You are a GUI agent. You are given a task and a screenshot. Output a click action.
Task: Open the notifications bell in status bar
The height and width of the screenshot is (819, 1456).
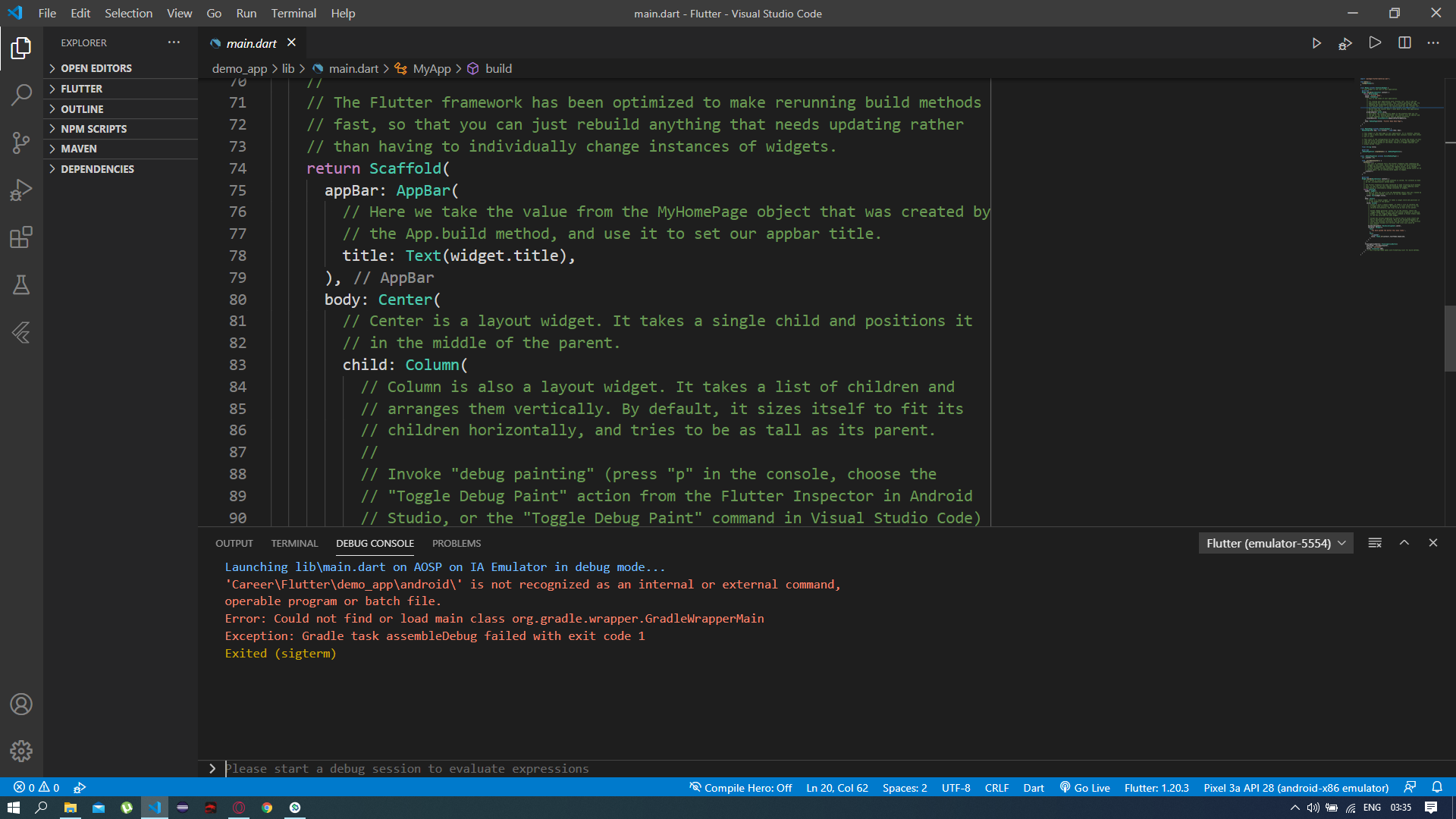1437,787
